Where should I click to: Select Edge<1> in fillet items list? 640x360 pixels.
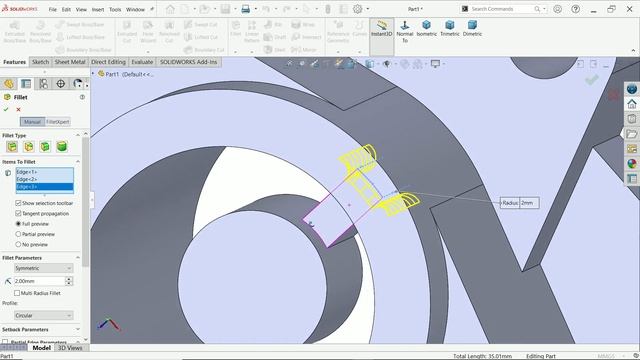click(x=44, y=172)
